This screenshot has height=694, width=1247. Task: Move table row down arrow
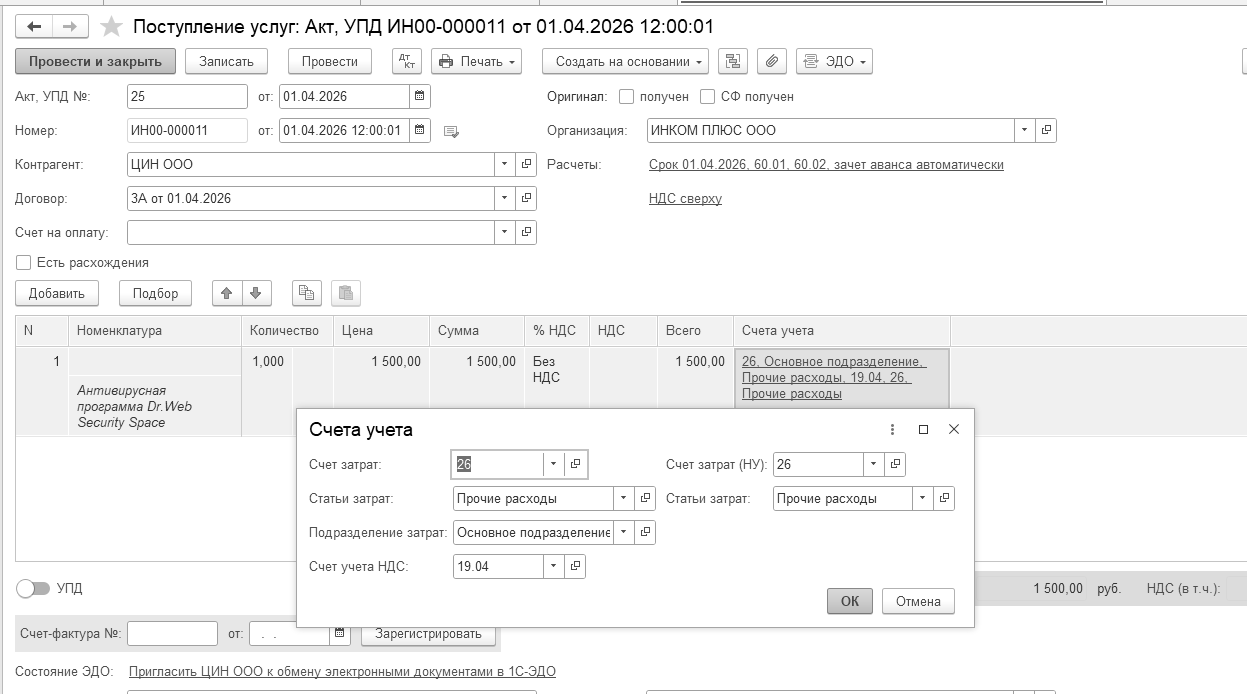point(256,293)
